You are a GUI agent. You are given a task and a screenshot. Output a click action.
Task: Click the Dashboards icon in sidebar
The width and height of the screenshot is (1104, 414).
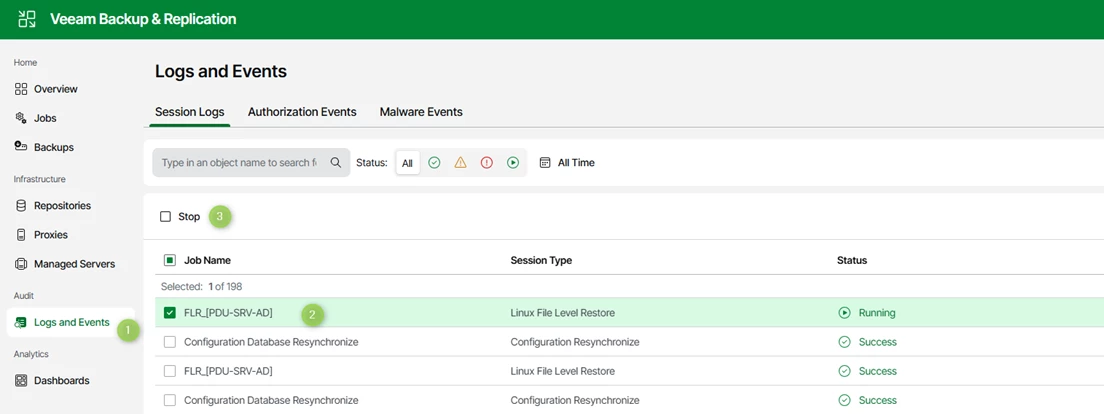[21, 381]
